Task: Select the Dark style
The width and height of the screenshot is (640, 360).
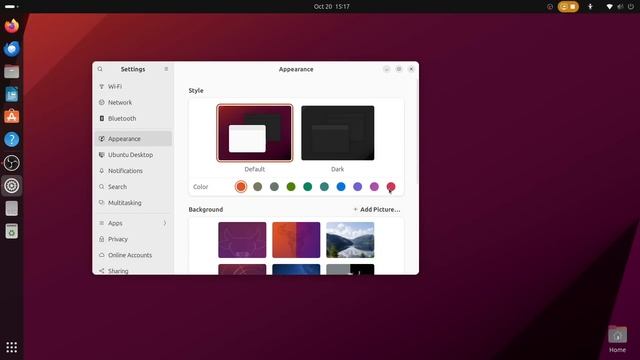Action: pyautogui.click(x=338, y=133)
